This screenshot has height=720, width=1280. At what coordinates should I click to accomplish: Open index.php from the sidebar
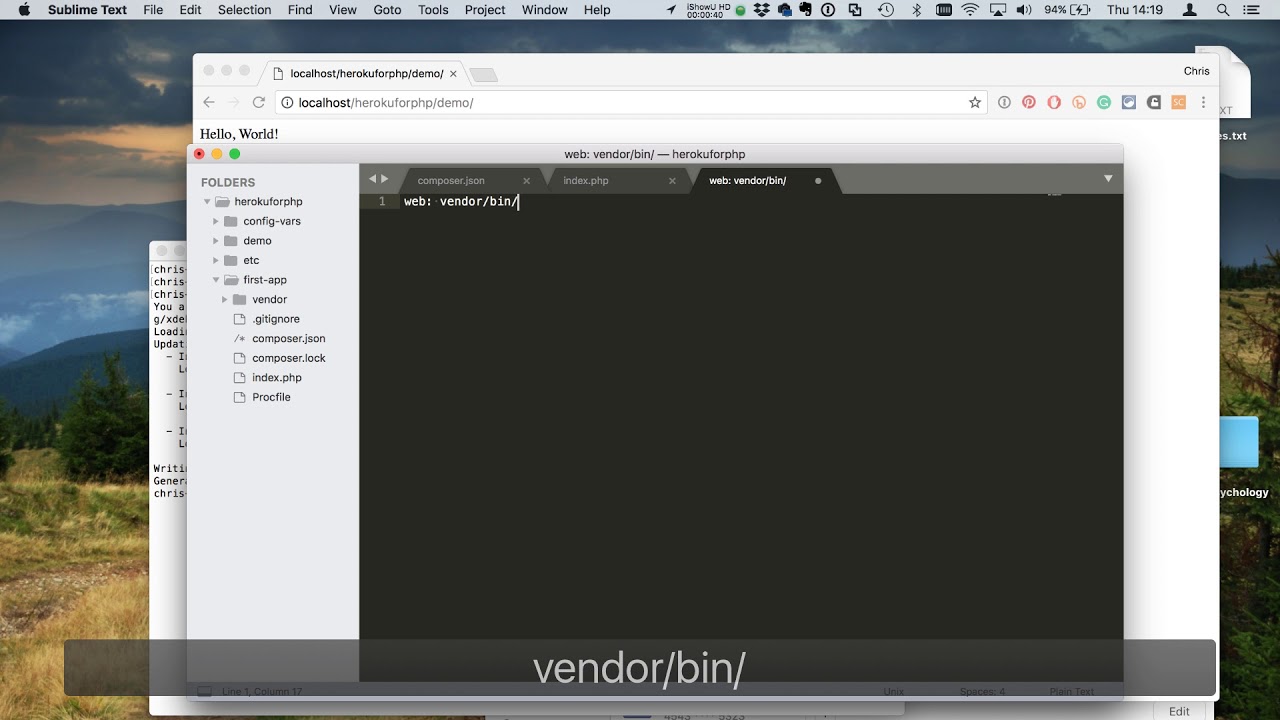pyautogui.click(x=277, y=377)
